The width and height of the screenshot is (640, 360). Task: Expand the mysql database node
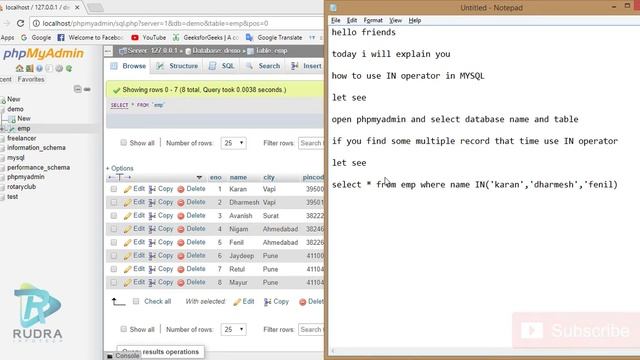[x=2, y=158]
